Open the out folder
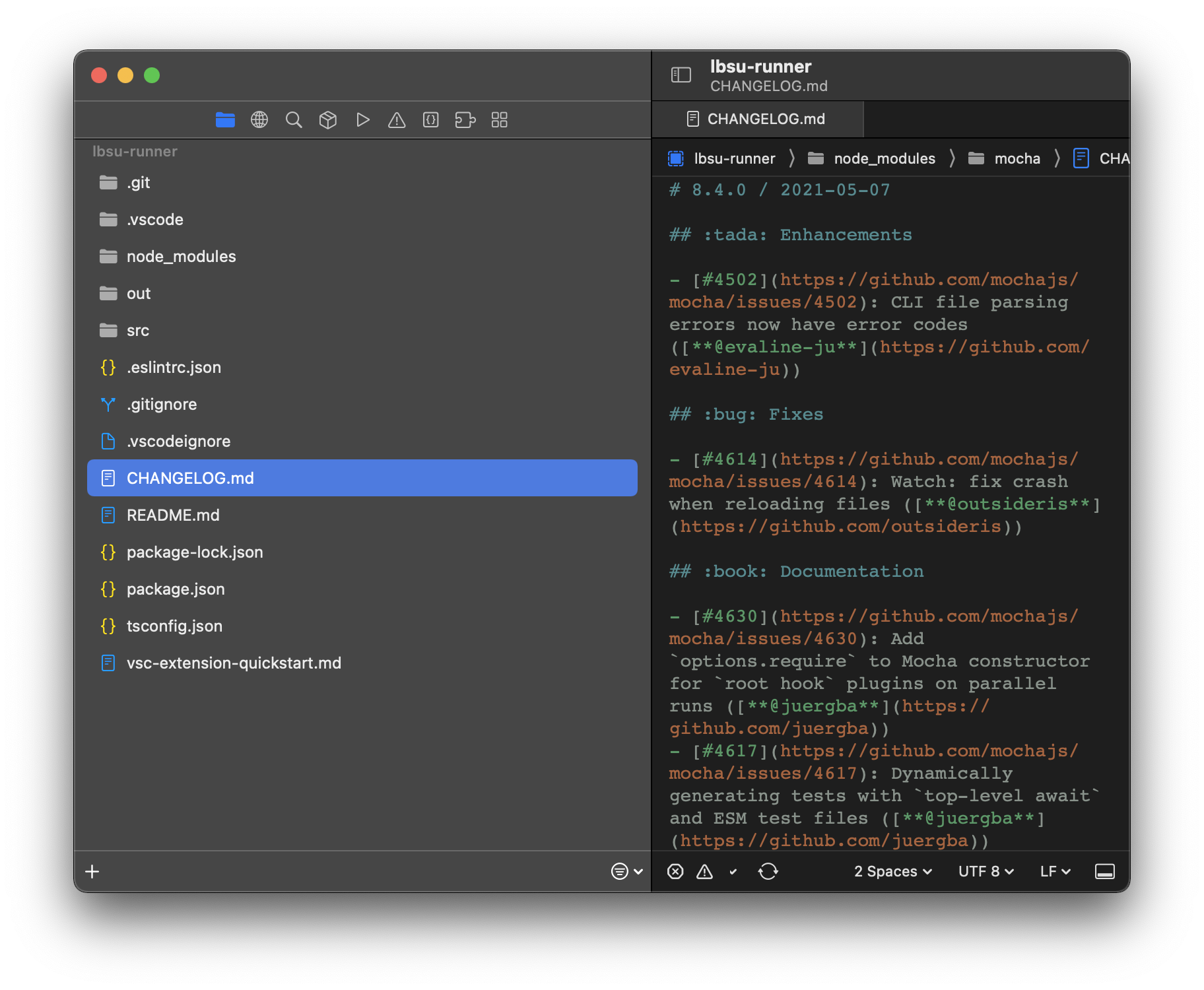 pos(362,293)
